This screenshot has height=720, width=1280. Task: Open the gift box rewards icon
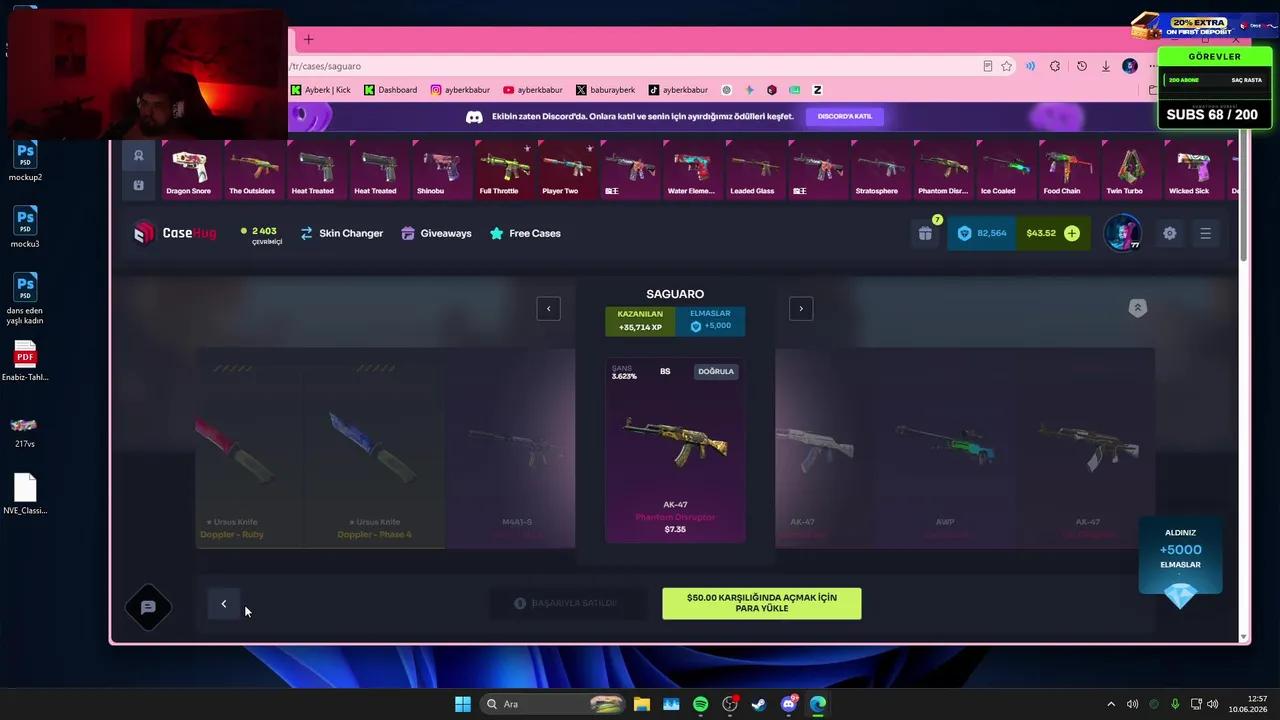click(x=925, y=233)
